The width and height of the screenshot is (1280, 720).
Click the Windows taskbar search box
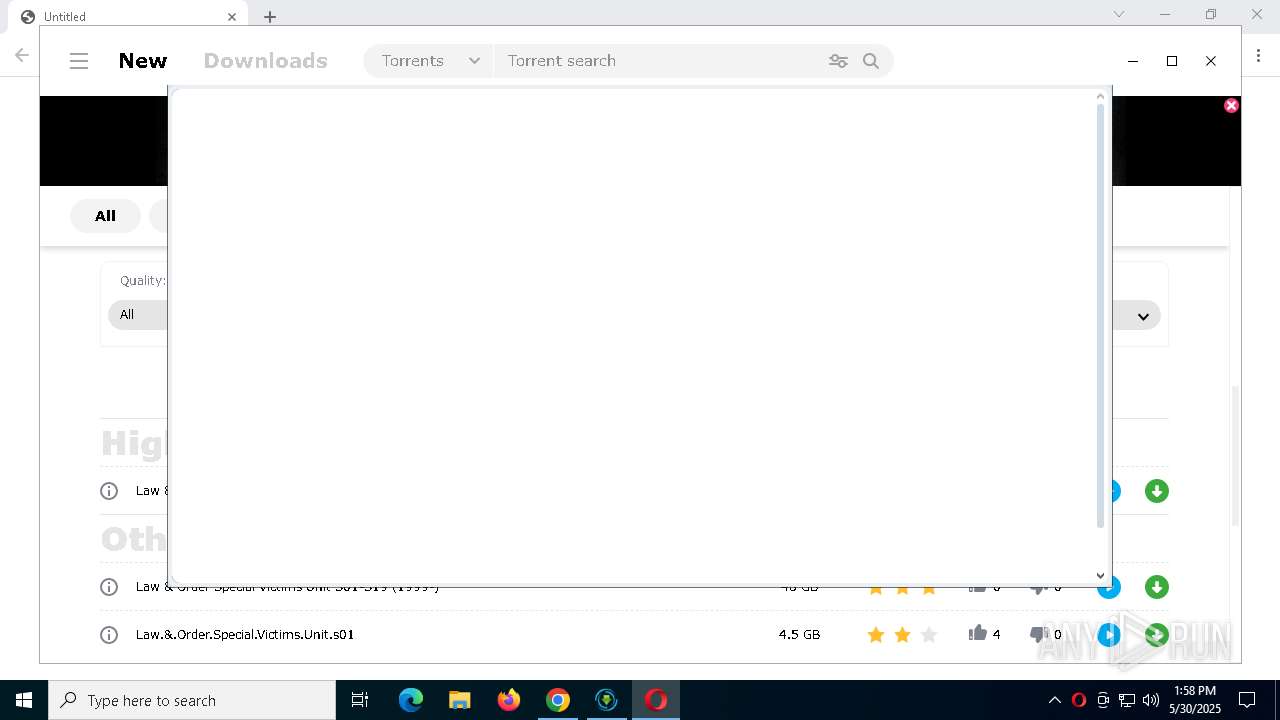(192, 700)
